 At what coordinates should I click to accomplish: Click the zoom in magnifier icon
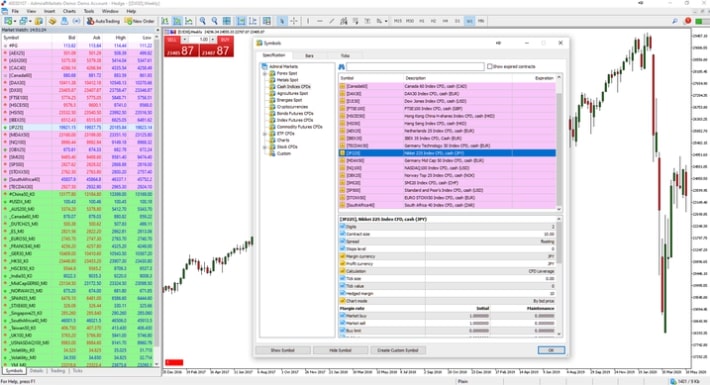pyautogui.click(x=202, y=21)
